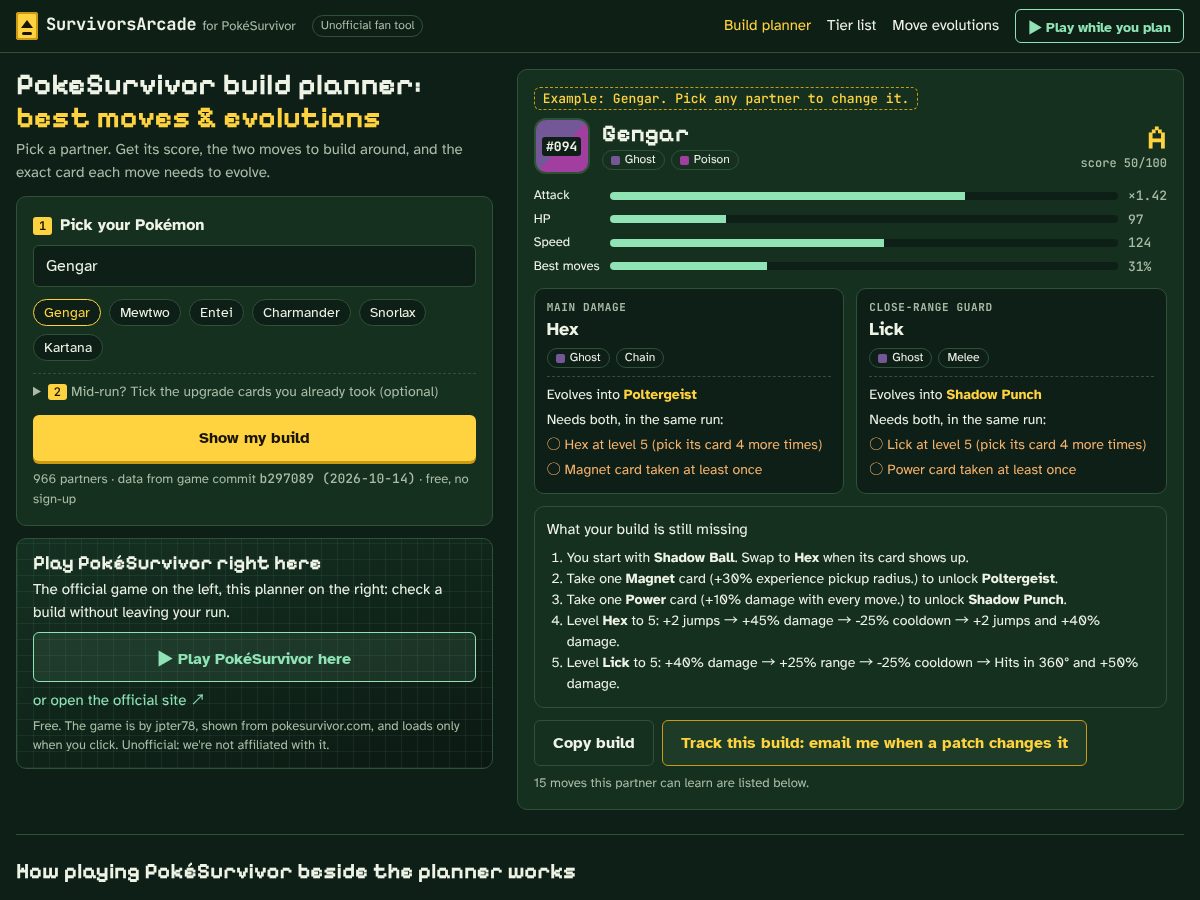Click the SurvivorsArcade site name
This screenshot has width=1200, height=900.
click(121, 25)
